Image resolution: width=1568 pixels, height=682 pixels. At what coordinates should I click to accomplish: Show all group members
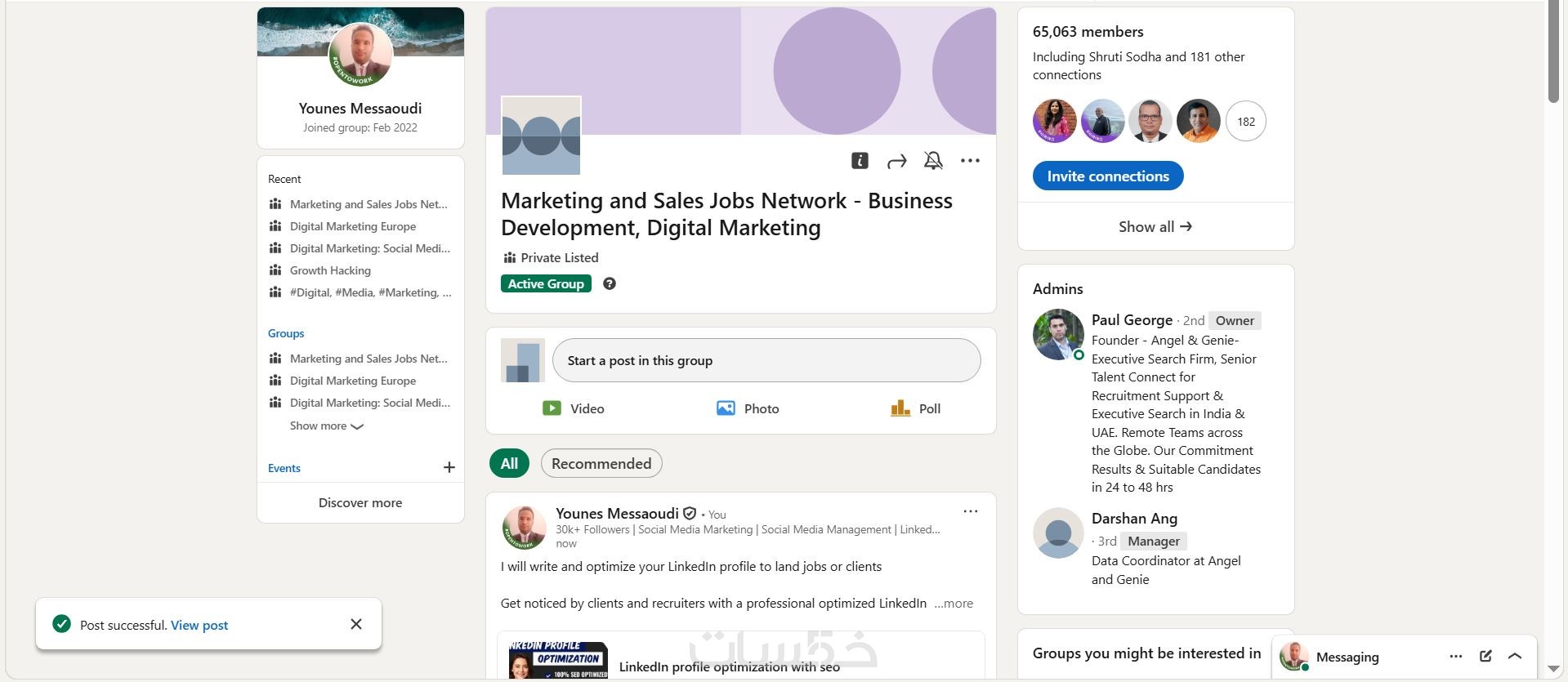pyautogui.click(x=1155, y=227)
